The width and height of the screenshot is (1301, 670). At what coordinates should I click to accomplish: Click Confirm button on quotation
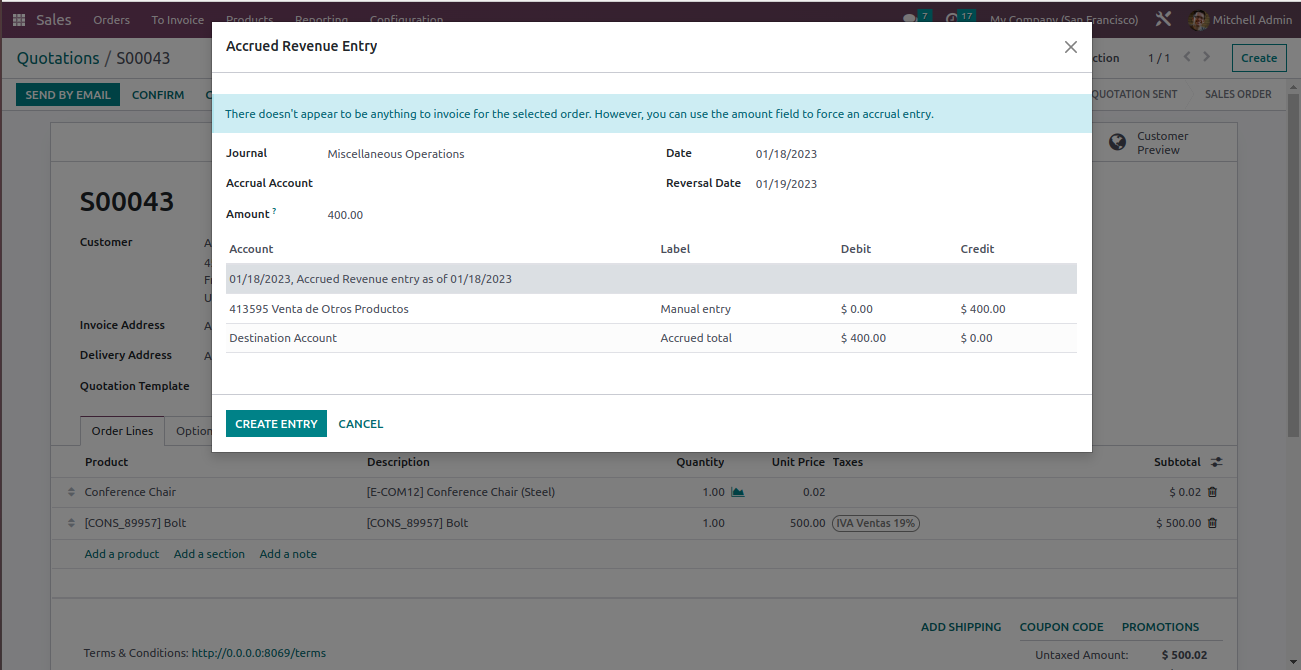(158, 95)
